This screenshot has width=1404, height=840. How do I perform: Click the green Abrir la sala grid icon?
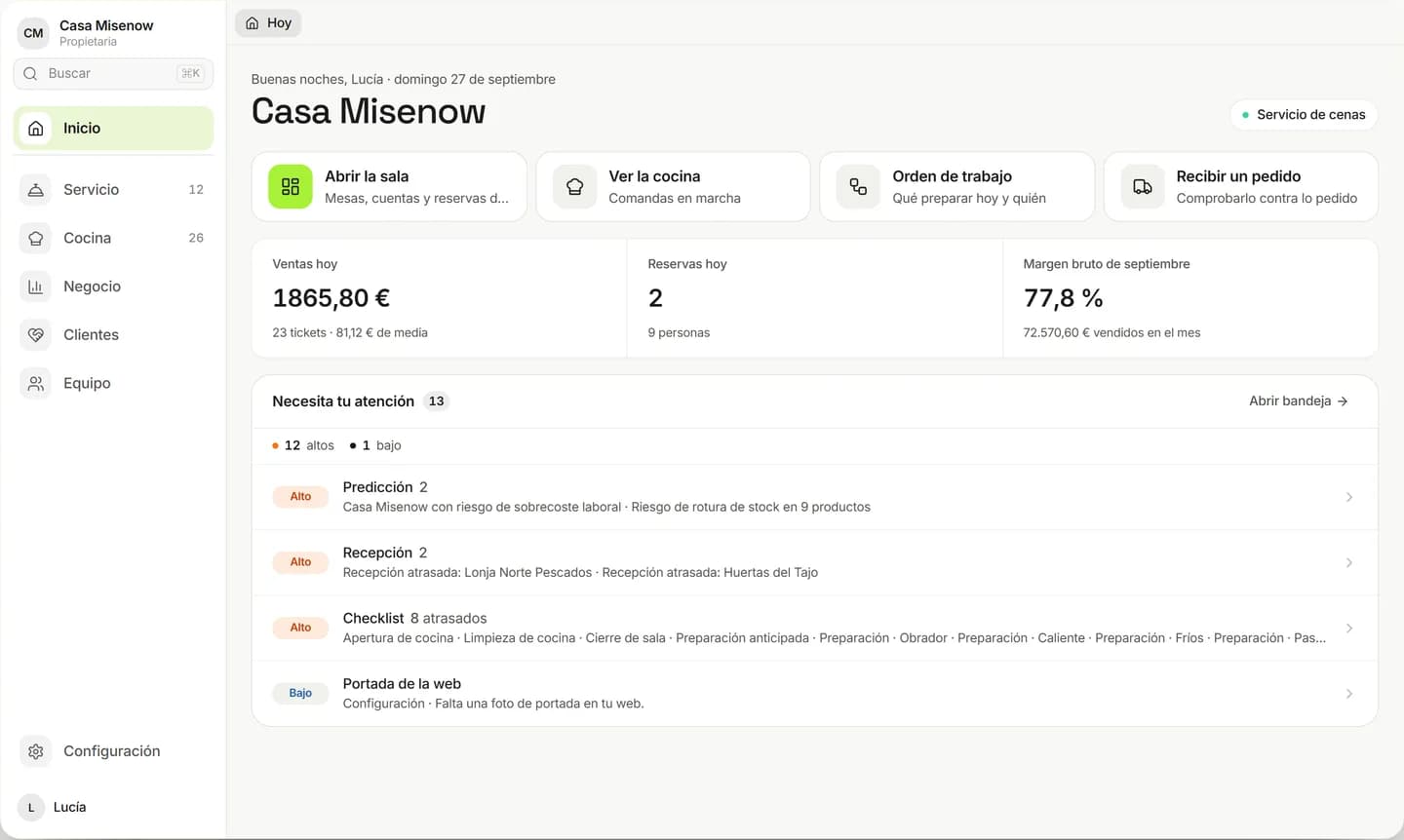click(x=291, y=186)
